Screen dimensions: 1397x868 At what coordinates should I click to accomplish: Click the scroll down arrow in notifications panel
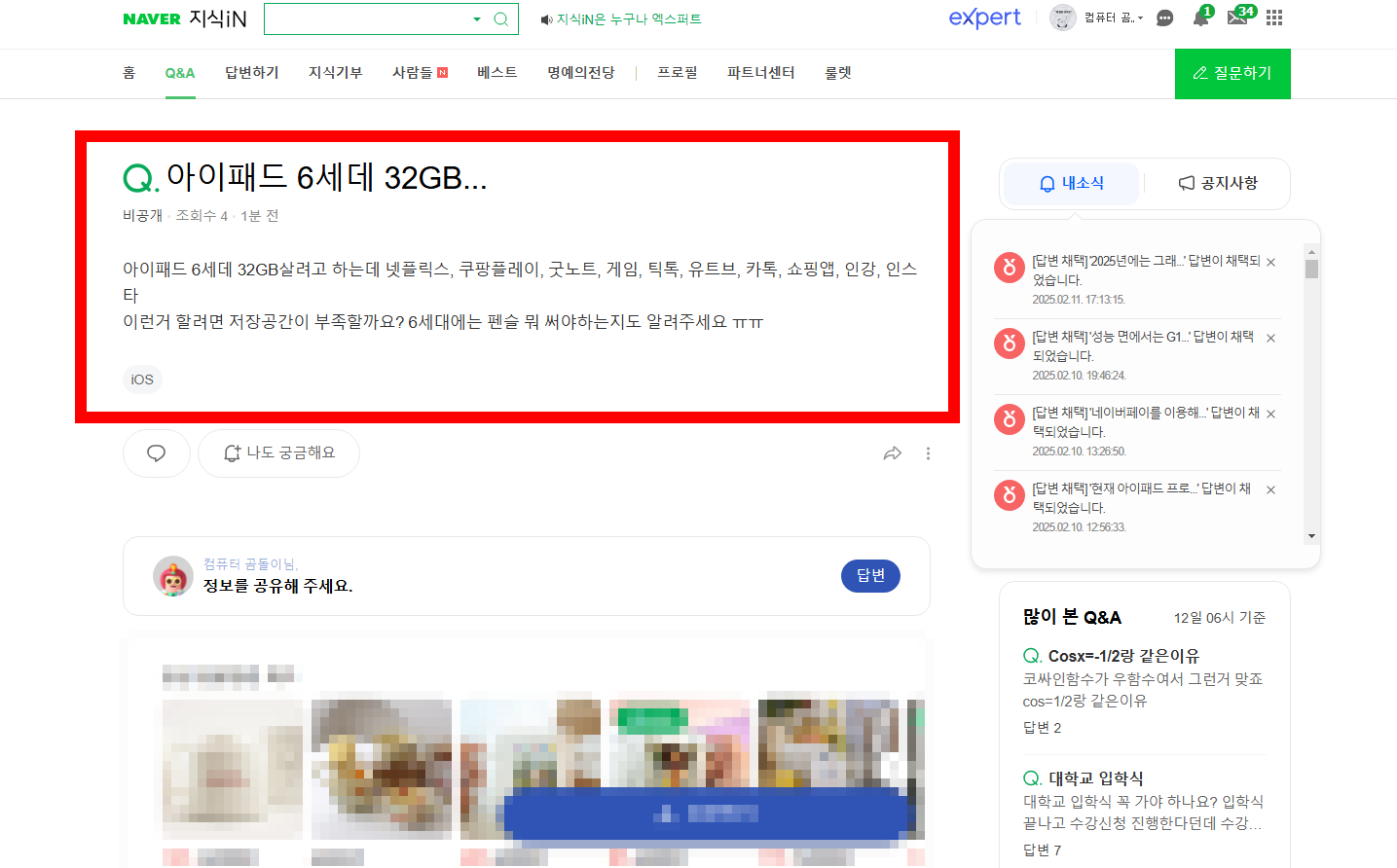(x=1311, y=536)
